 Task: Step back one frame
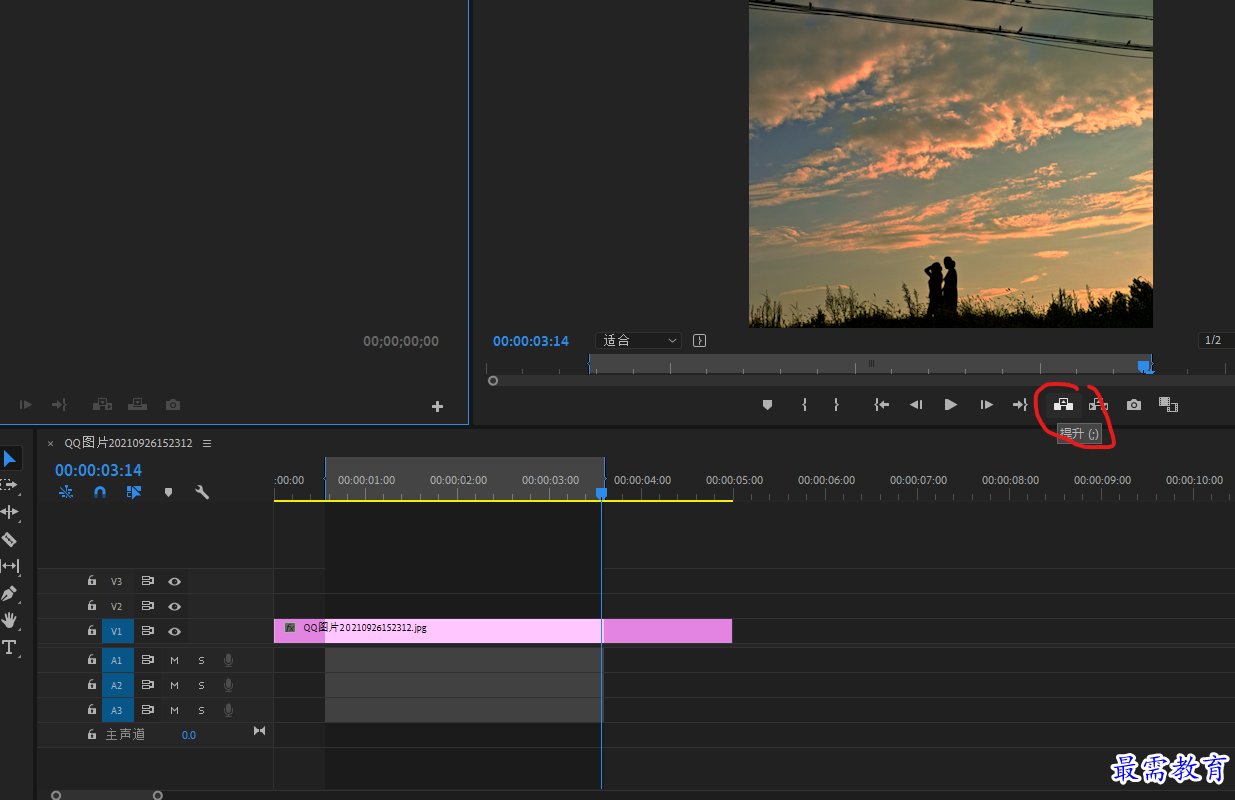(915, 405)
